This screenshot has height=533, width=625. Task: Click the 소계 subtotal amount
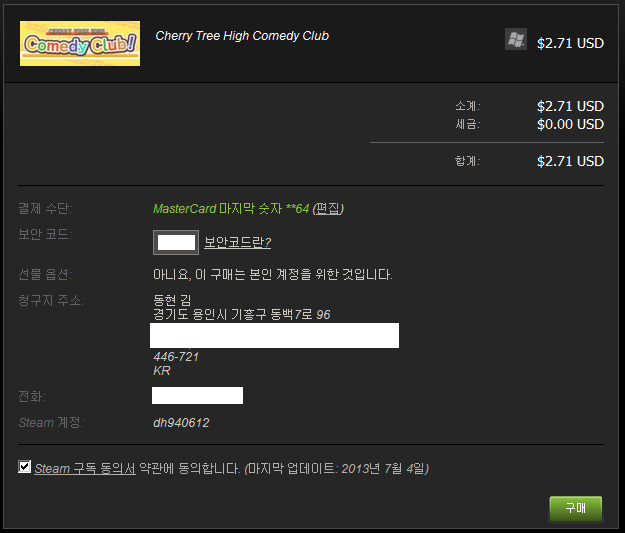coord(570,106)
